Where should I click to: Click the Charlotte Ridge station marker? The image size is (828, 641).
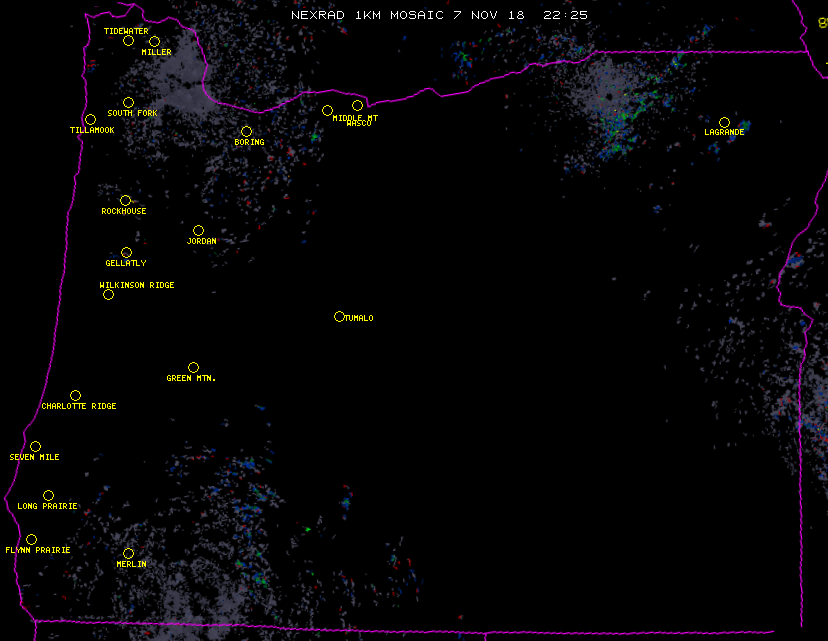75,396
